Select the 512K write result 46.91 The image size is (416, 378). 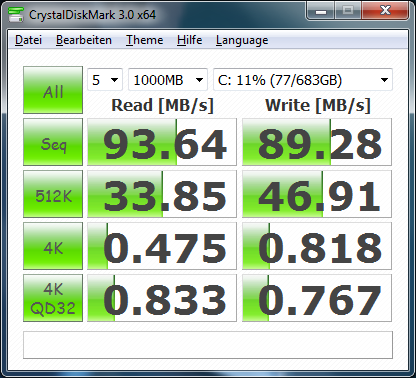(x=317, y=194)
